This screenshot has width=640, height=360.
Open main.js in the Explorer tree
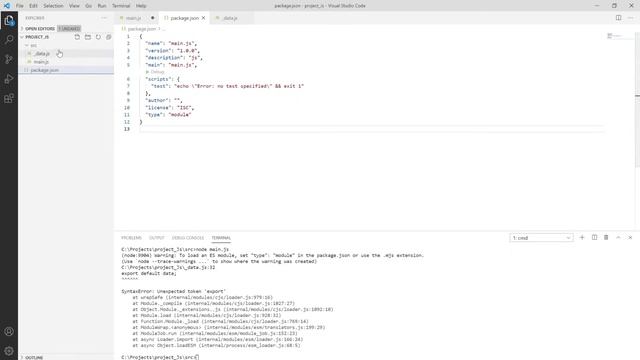coord(66,62)
